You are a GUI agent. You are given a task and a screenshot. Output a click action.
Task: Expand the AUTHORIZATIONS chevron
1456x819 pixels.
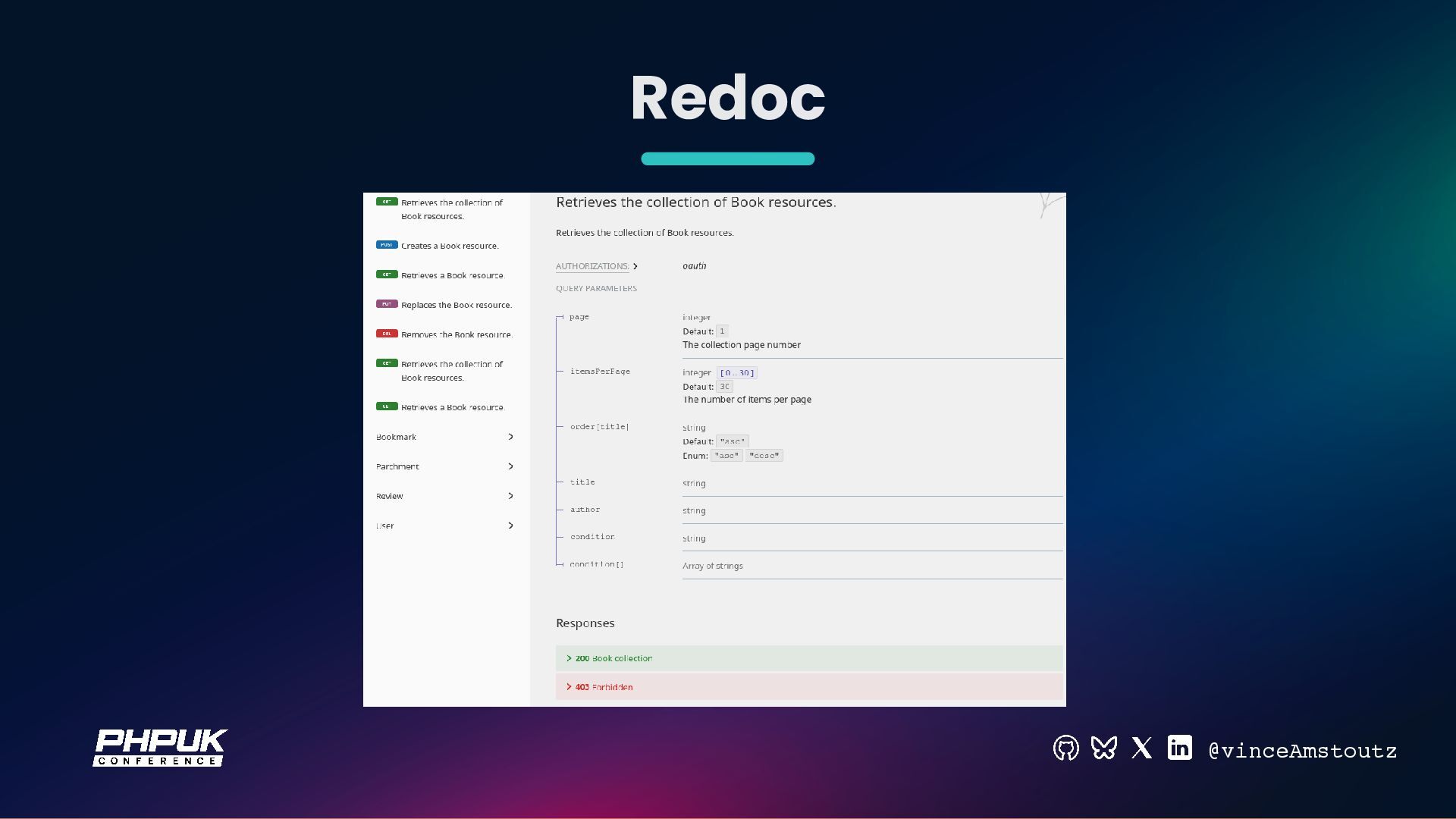pyautogui.click(x=635, y=266)
